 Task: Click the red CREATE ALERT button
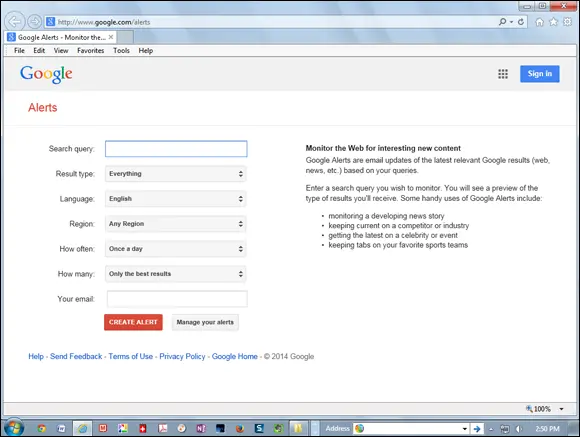coord(133,322)
